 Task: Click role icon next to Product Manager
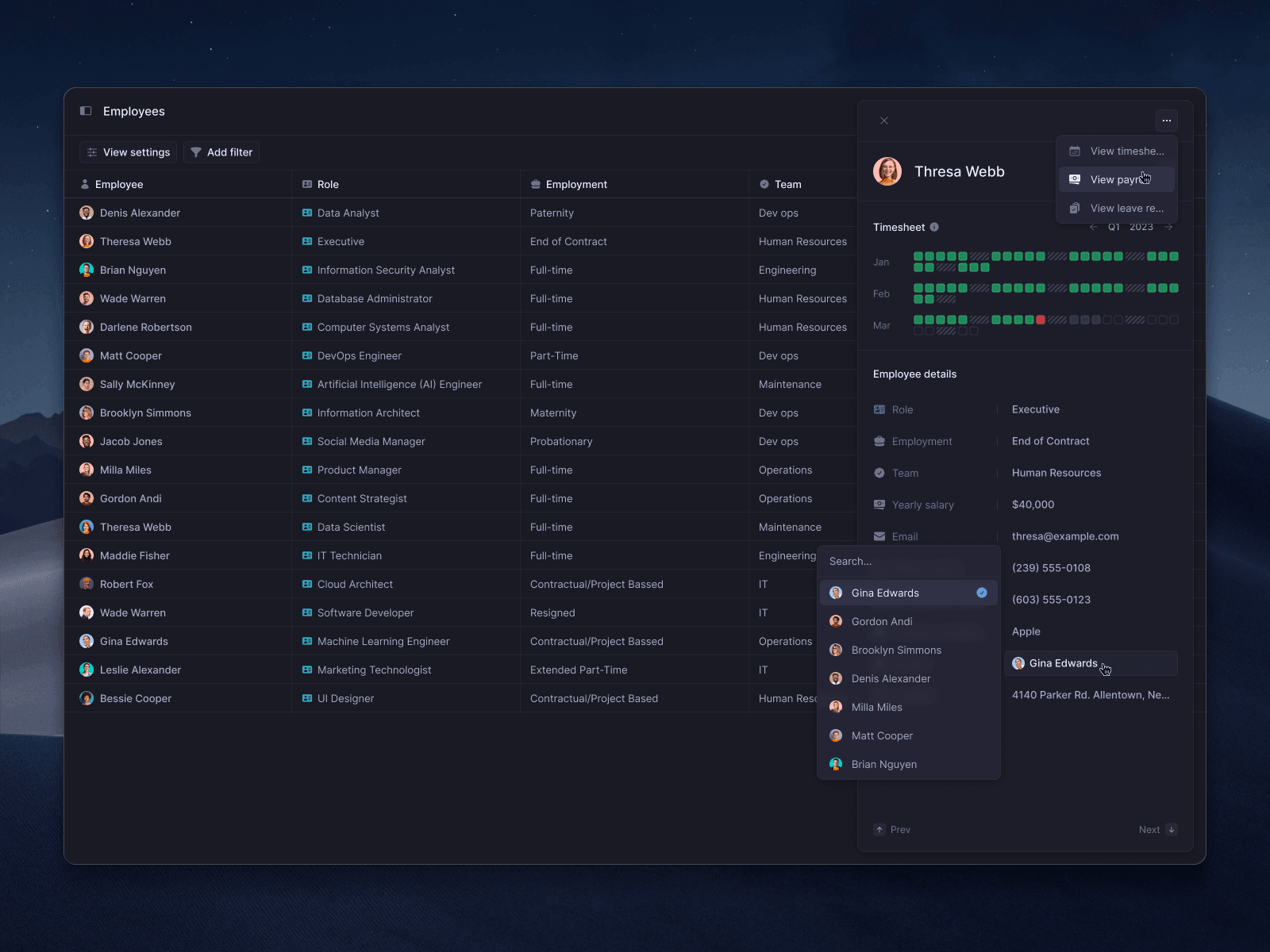[x=307, y=470]
